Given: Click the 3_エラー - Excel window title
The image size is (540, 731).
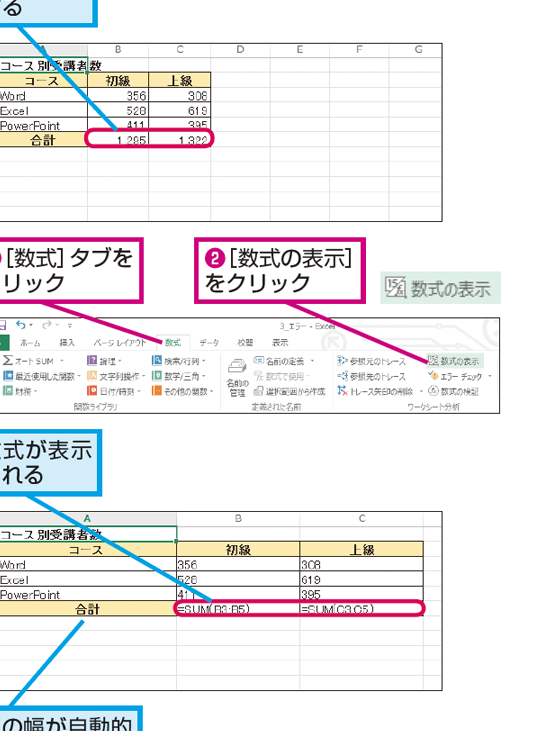Looking at the screenshot, I should [307, 326].
